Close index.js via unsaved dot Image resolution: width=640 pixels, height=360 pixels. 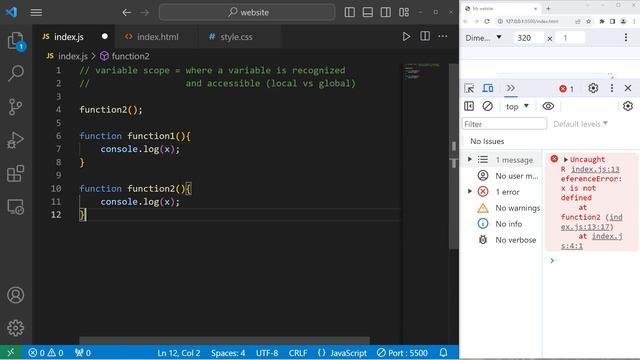pos(104,36)
